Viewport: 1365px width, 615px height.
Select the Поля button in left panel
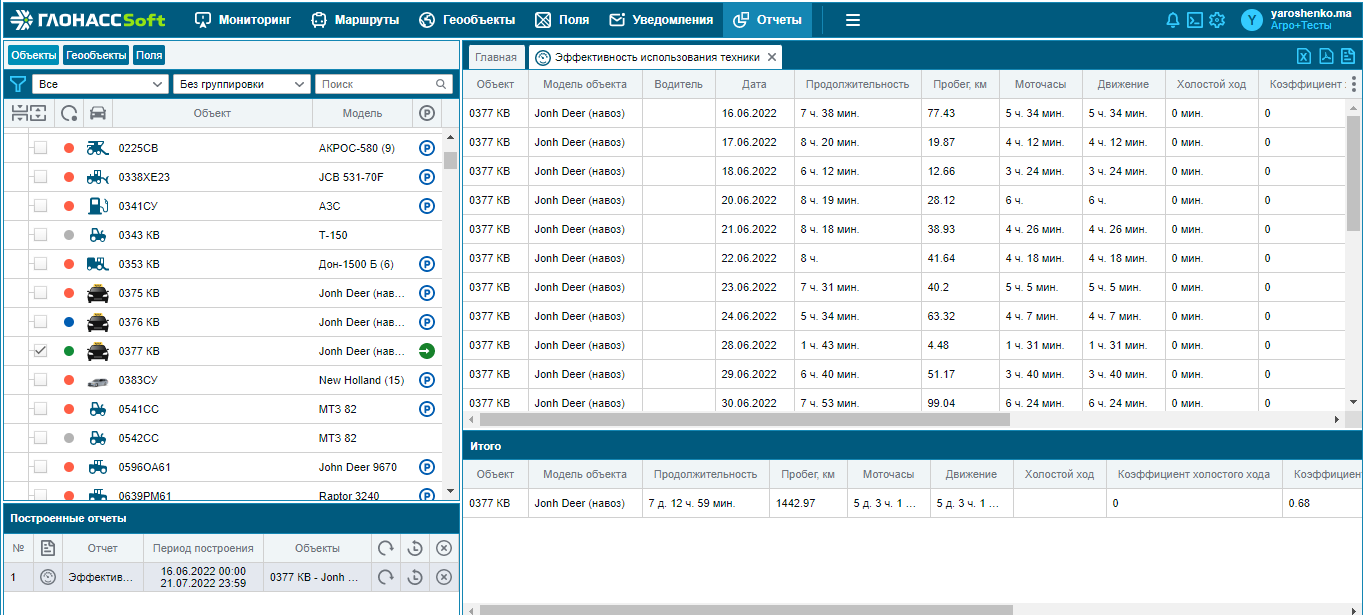tap(149, 55)
